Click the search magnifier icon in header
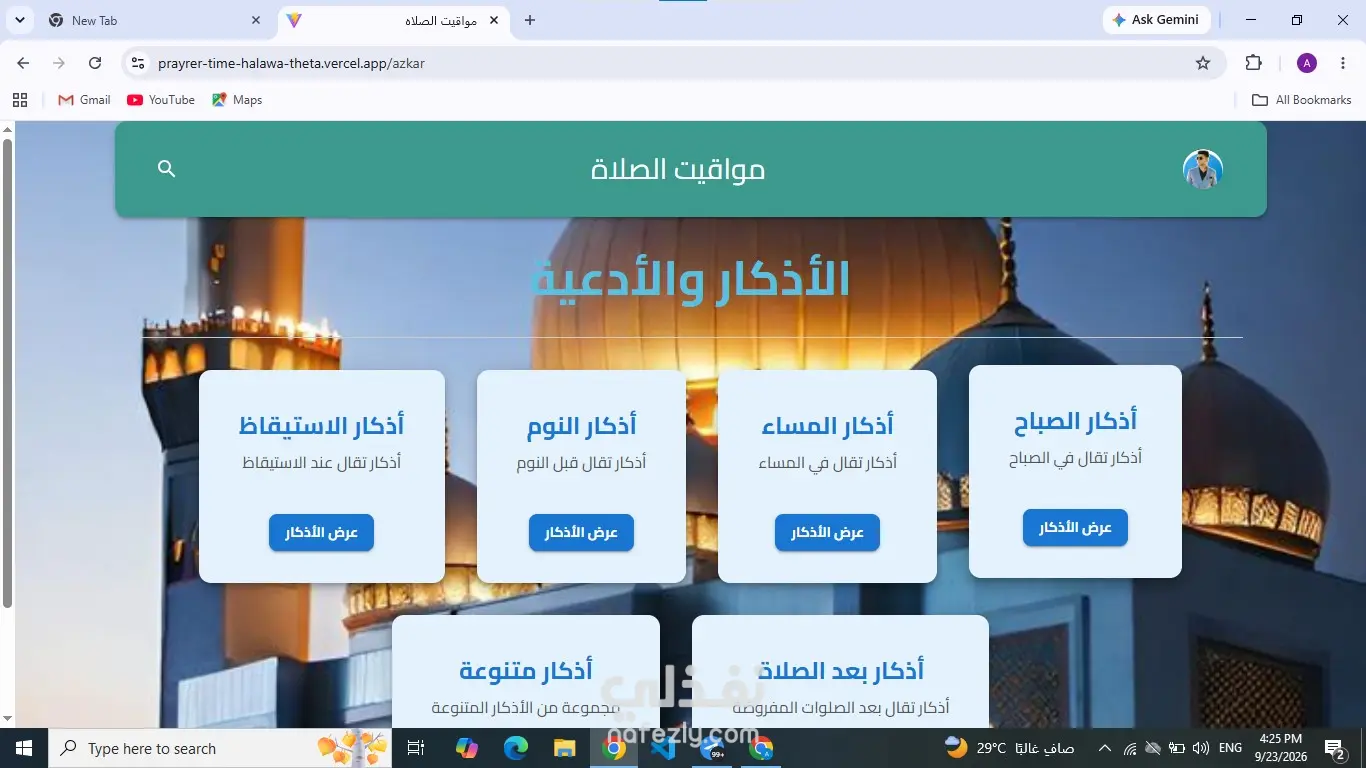 click(167, 169)
